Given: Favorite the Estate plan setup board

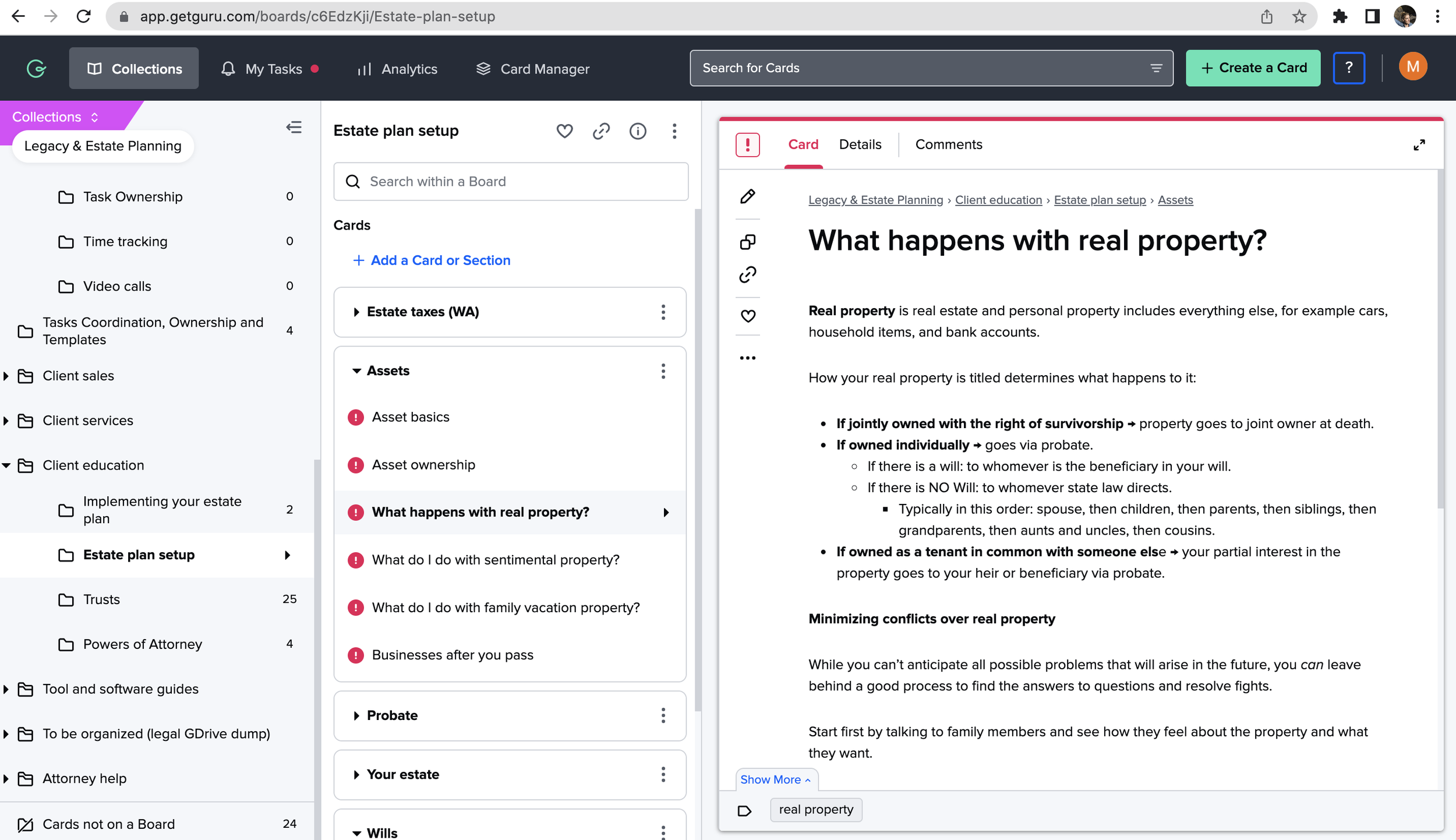Looking at the screenshot, I should pyautogui.click(x=564, y=131).
